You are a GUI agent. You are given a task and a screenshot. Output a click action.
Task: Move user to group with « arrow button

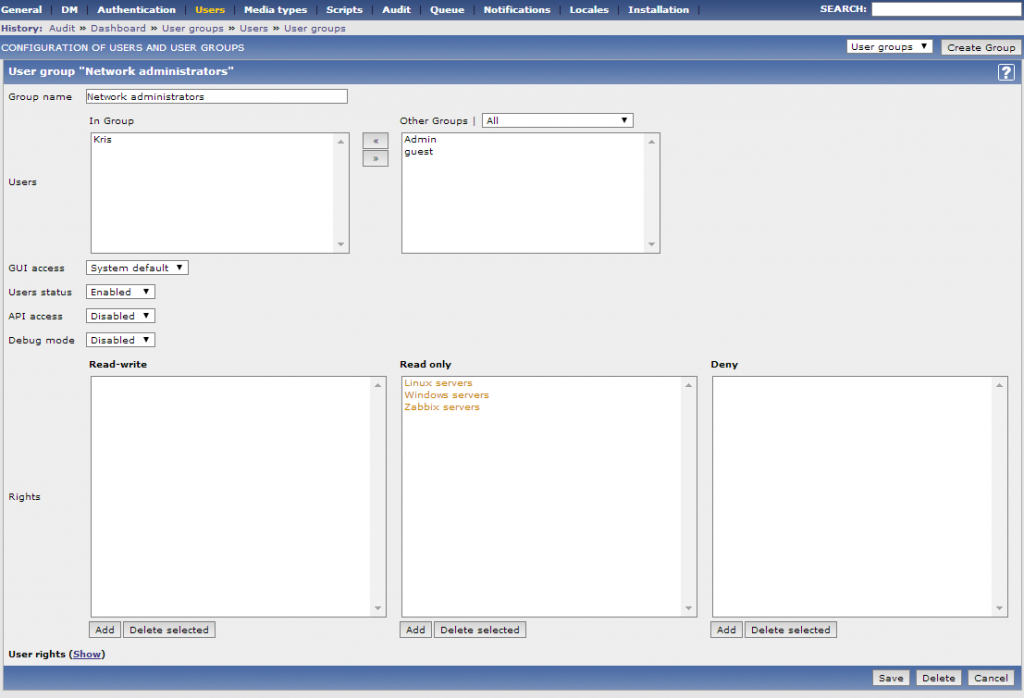375,141
